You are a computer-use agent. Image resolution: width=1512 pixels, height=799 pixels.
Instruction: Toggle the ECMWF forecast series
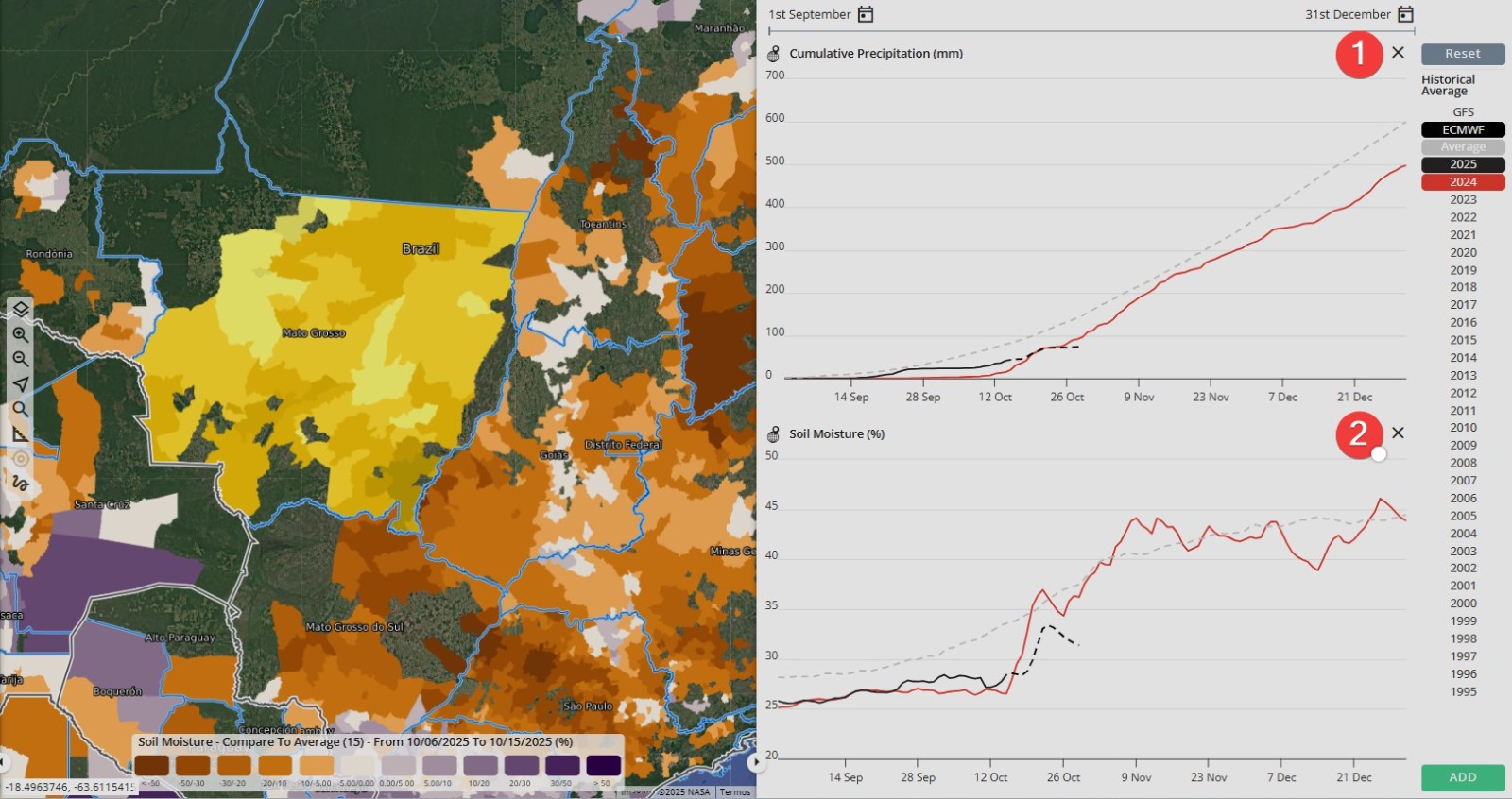[1462, 130]
